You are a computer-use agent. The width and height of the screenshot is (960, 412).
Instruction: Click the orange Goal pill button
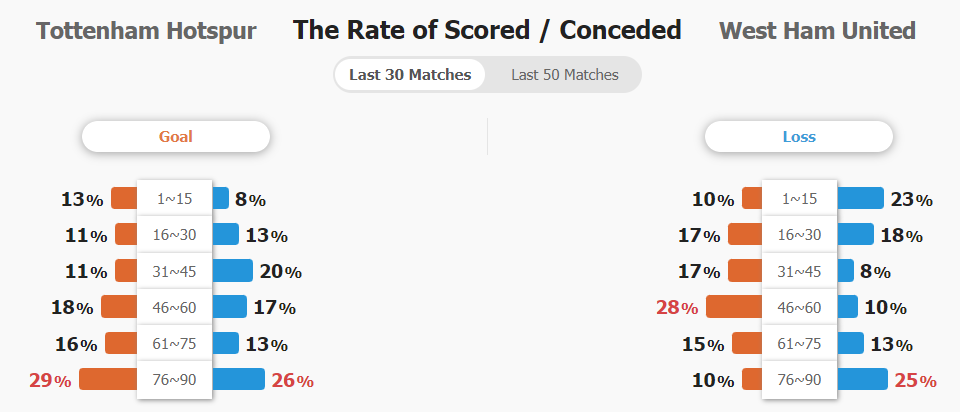[x=176, y=137]
